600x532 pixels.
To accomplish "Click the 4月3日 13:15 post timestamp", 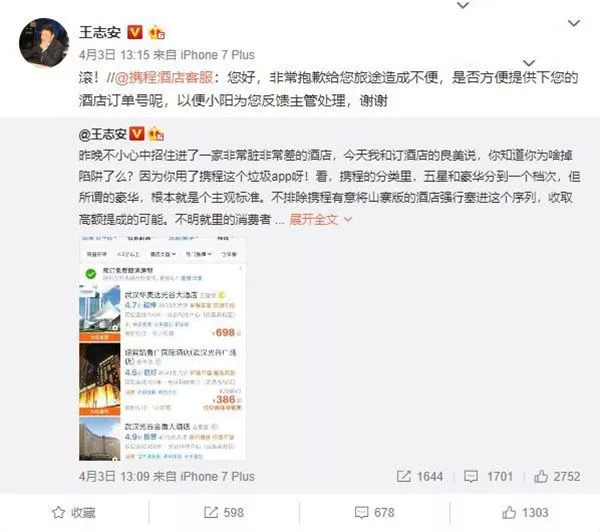I will tap(114, 55).
